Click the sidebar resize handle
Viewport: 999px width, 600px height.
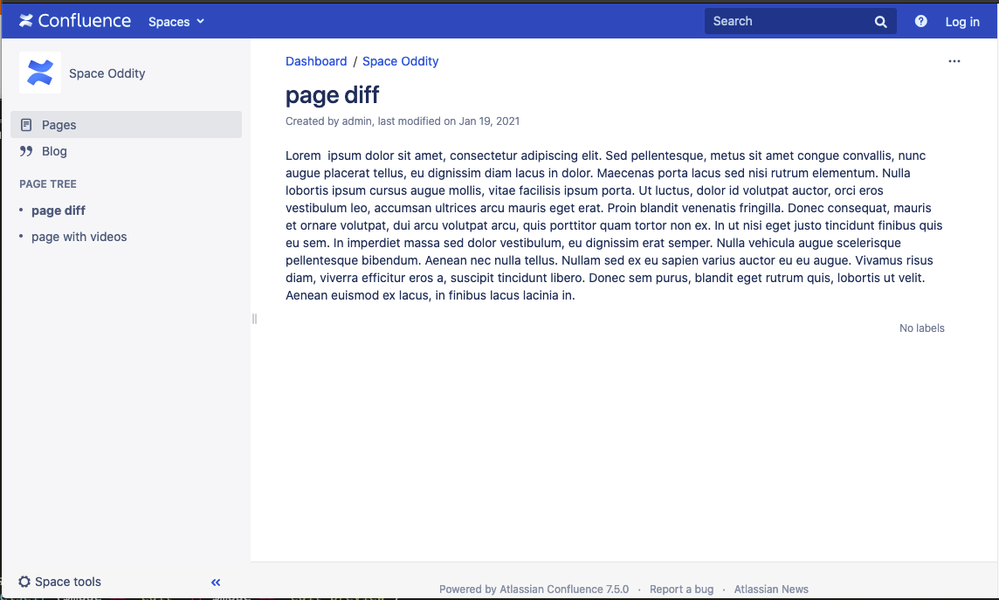coord(254,318)
